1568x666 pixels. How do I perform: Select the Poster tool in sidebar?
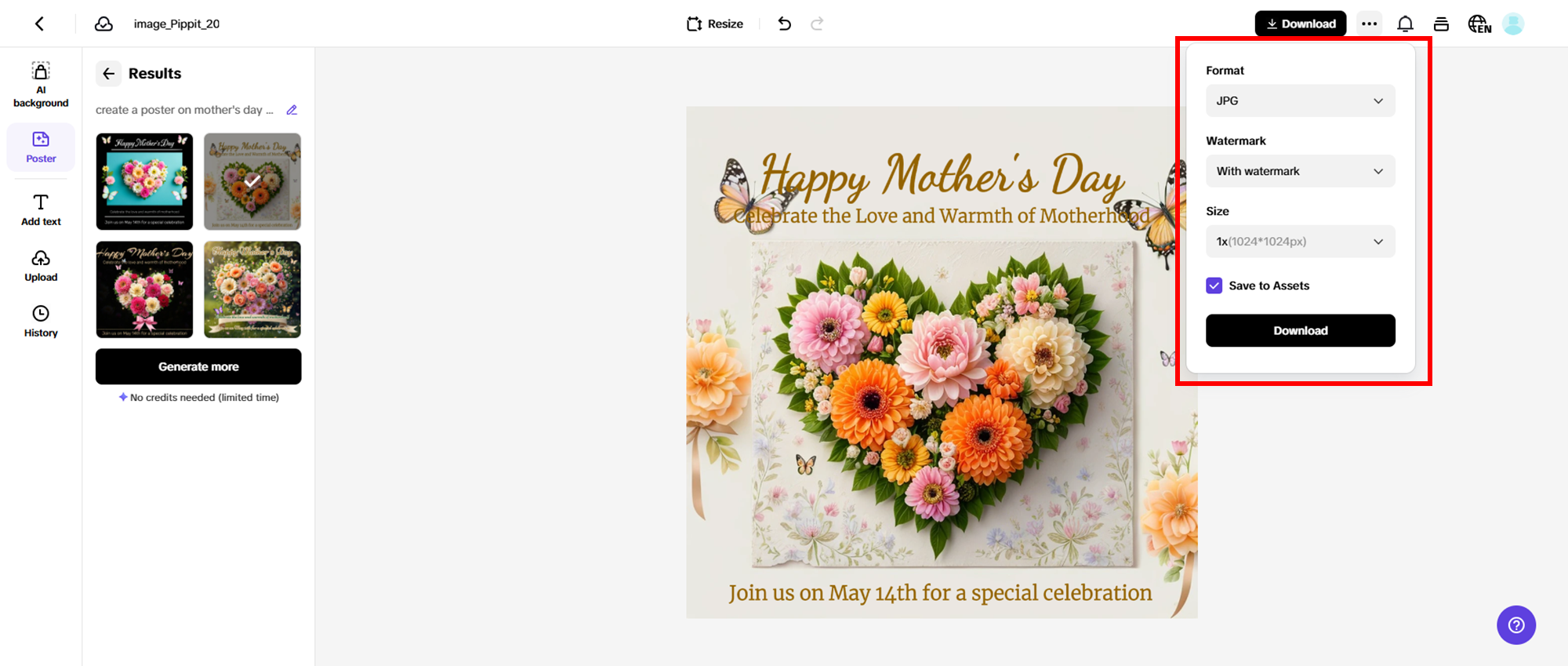(41, 147)
